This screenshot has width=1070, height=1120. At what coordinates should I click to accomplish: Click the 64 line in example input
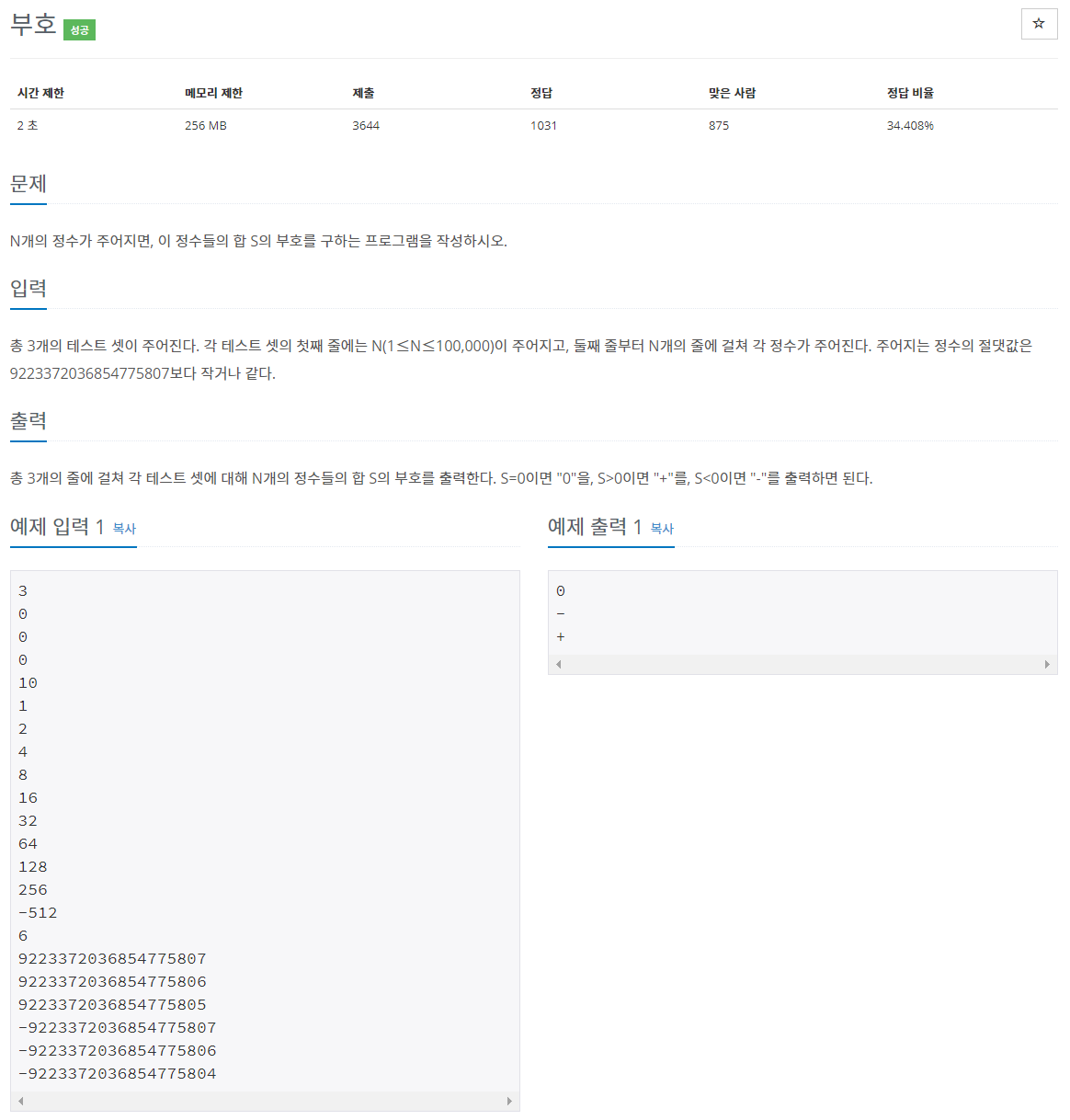coord(28,844)
